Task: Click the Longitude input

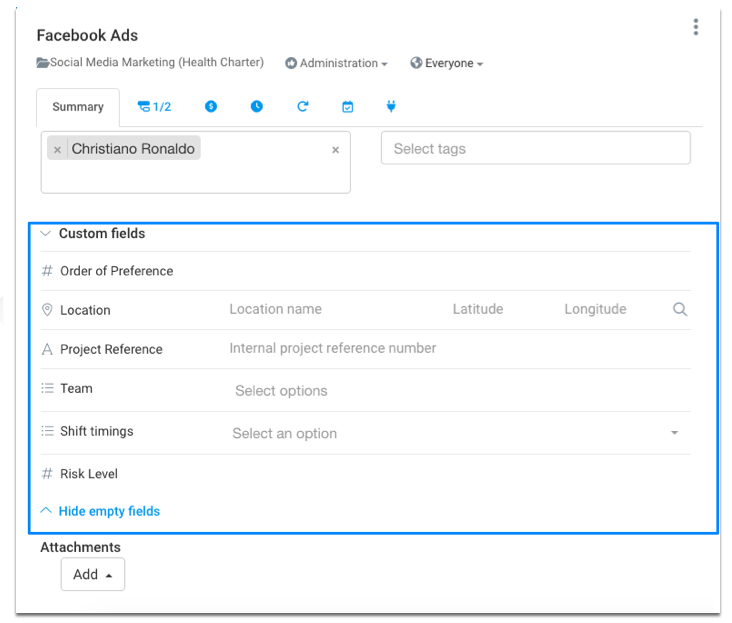Action: [595, 309]
